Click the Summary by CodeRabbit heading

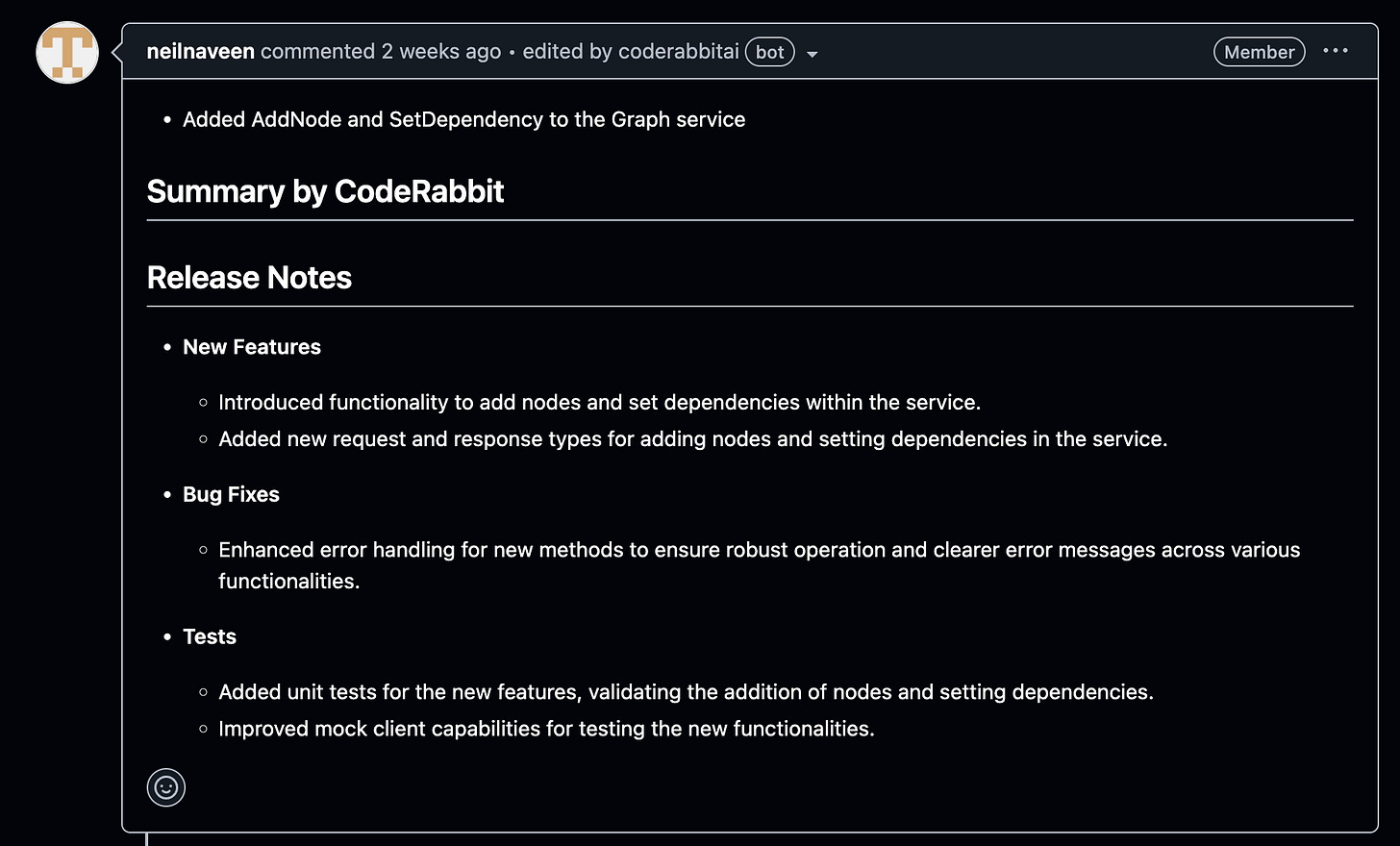click(x=325, y=191)
